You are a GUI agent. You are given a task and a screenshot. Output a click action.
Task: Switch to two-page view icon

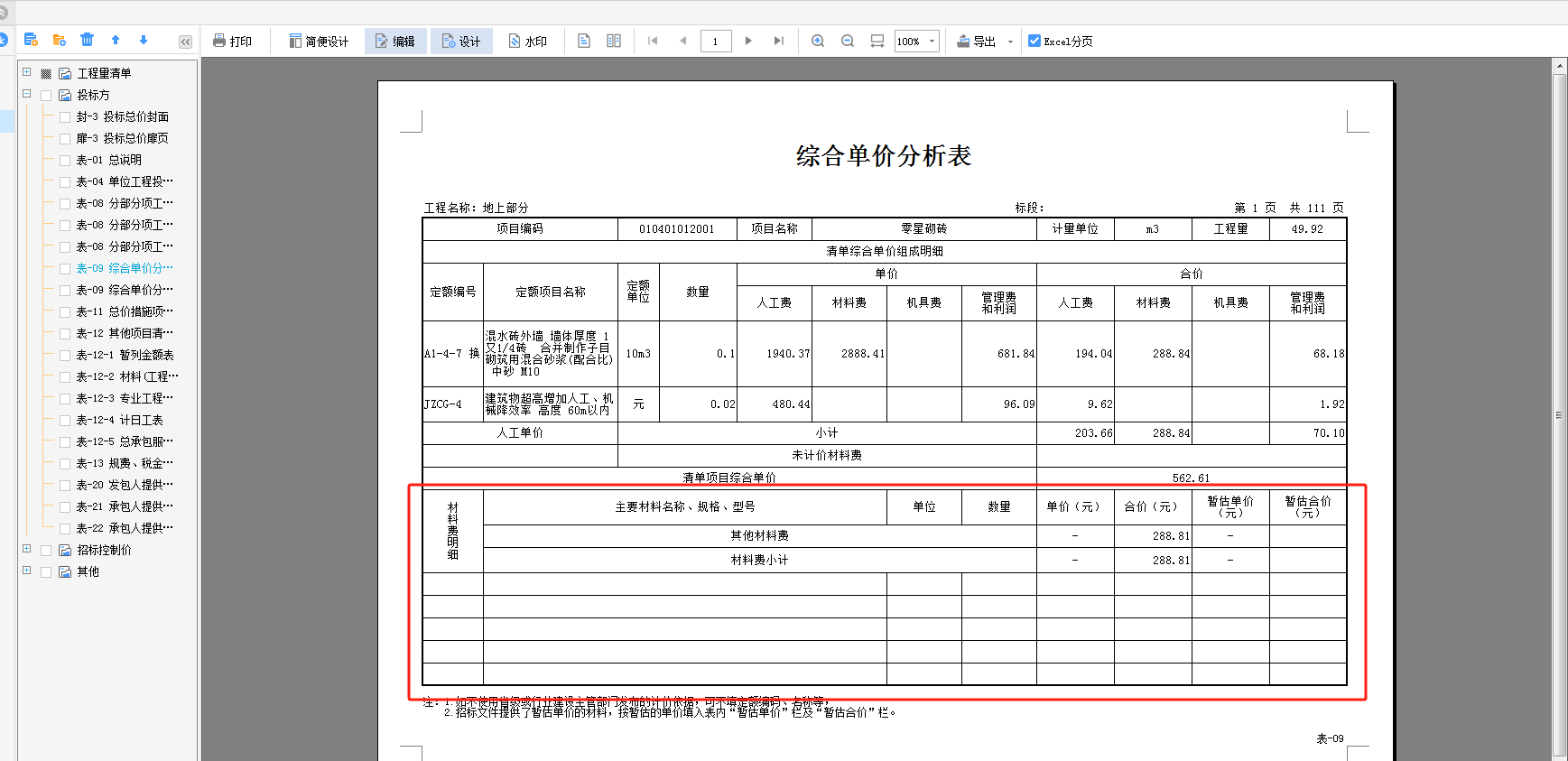click(x=614, y=41)
